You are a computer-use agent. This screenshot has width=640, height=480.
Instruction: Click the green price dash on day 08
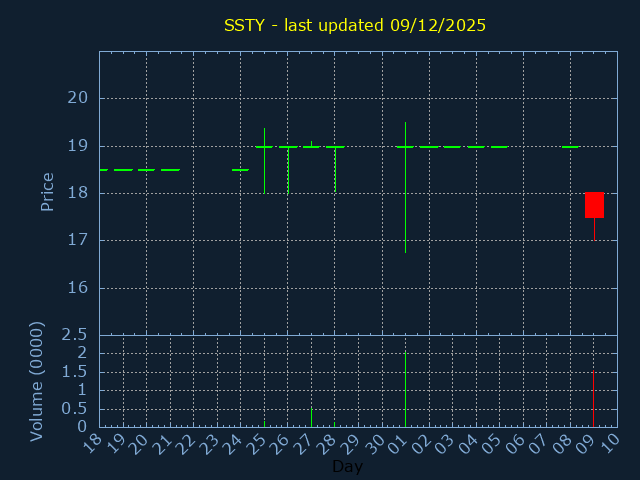570,146
